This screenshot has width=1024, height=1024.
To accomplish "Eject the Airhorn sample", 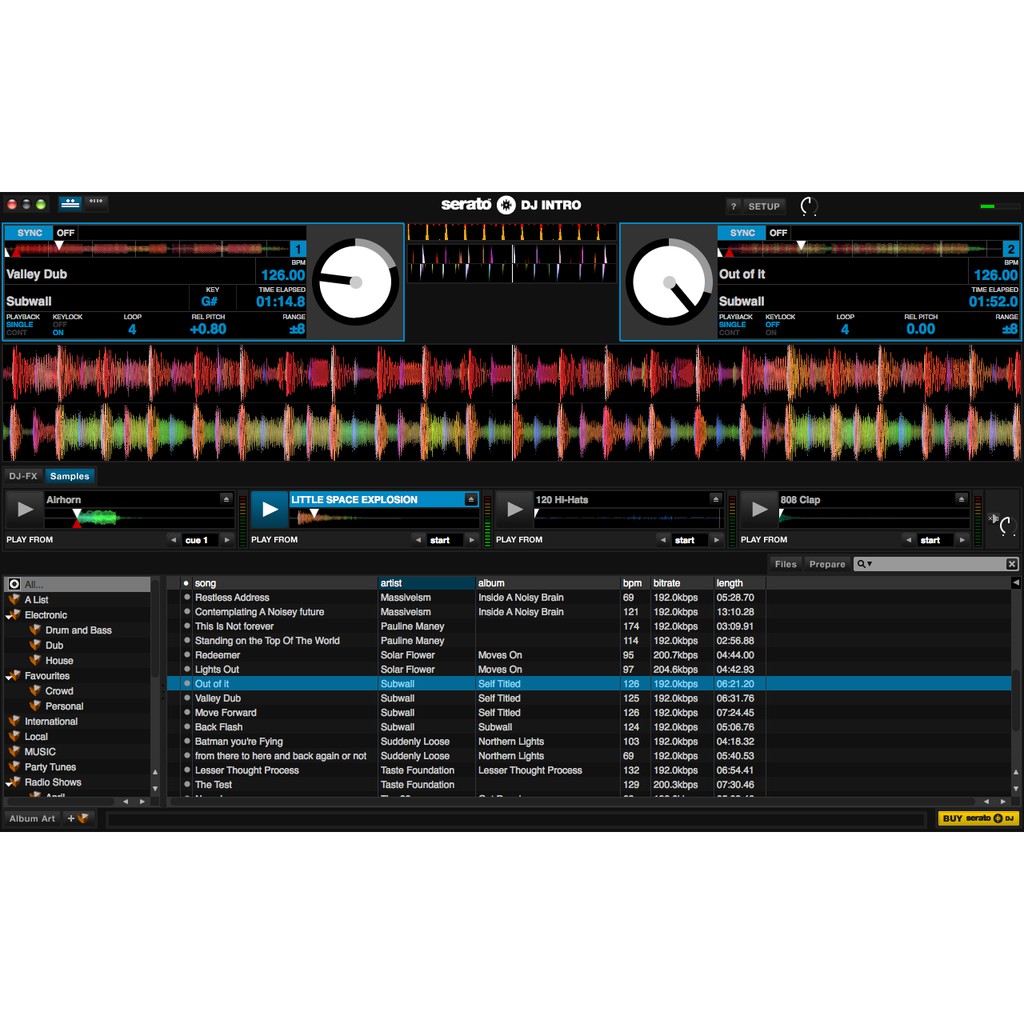I will click(x=226, y=500).
